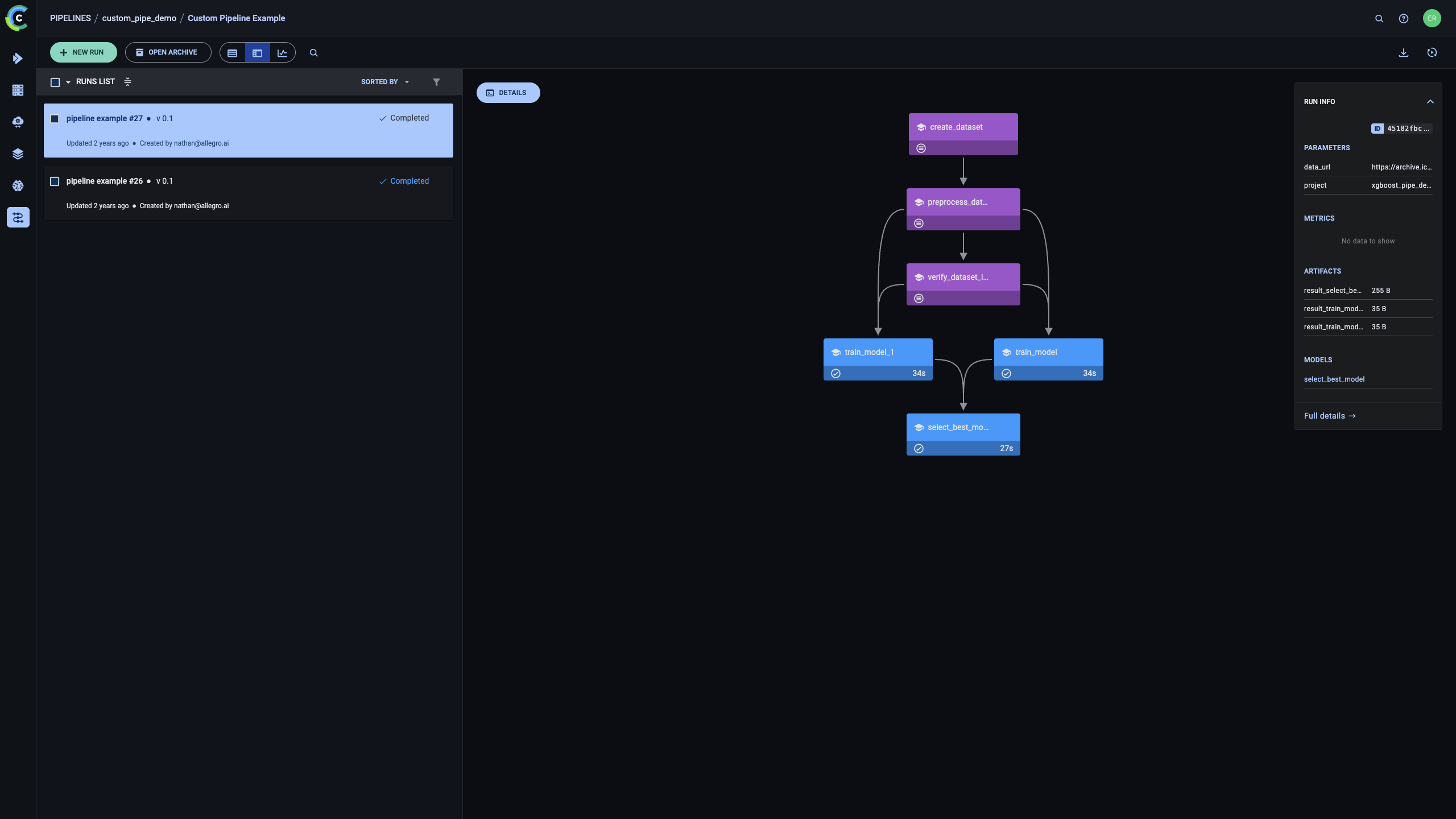Open the SORTED BY dropdown
The width and height of the screenshot is (1456, 819).
click(x=384, y=82)
